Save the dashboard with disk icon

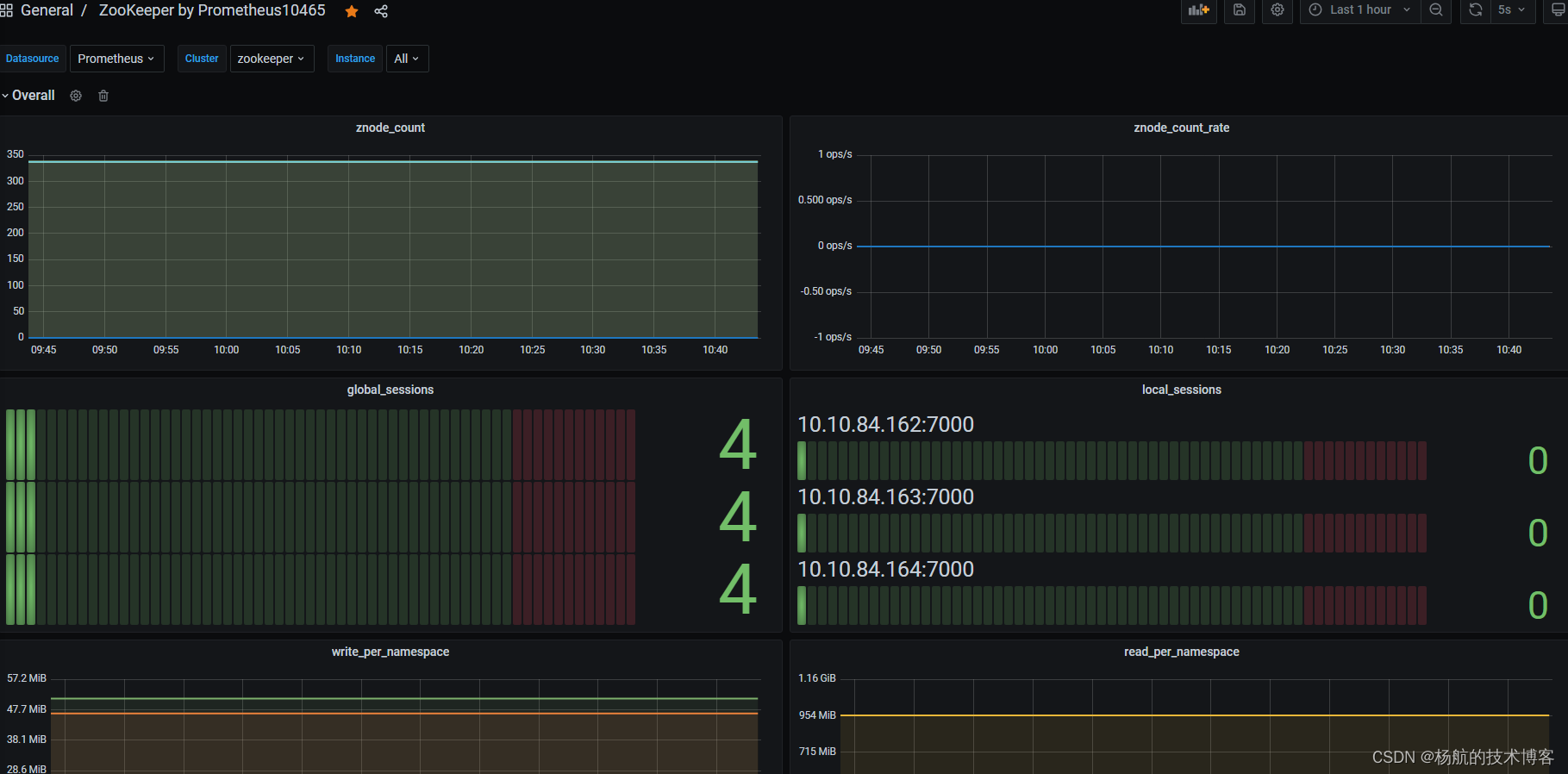[1239, 10]
